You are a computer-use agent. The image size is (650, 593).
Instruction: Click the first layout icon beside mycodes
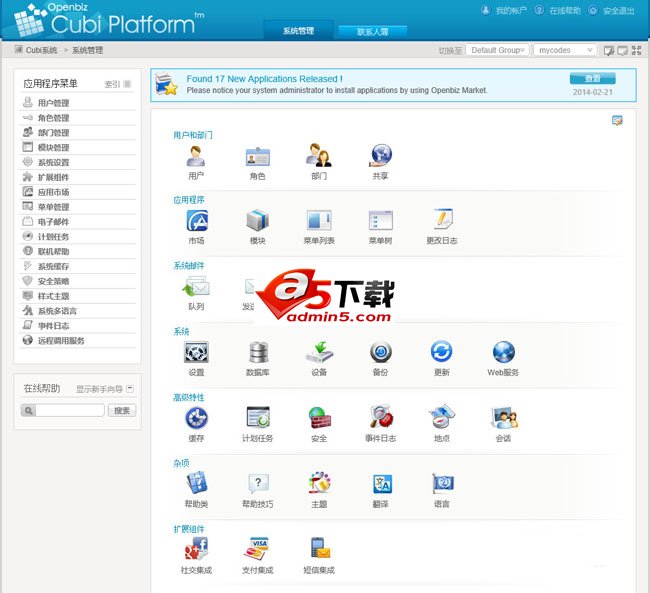[609, 51]
